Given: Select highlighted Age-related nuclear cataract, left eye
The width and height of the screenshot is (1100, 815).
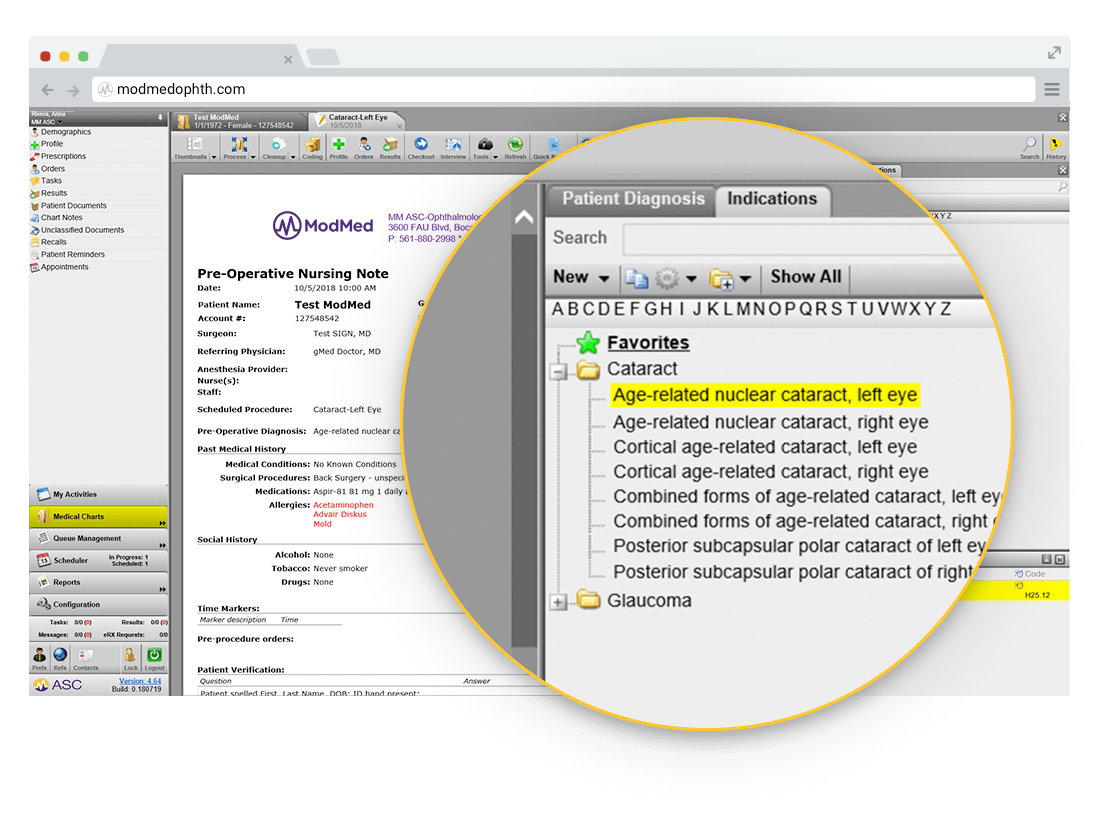Looking at the screenshot, I should pos(765,395).
